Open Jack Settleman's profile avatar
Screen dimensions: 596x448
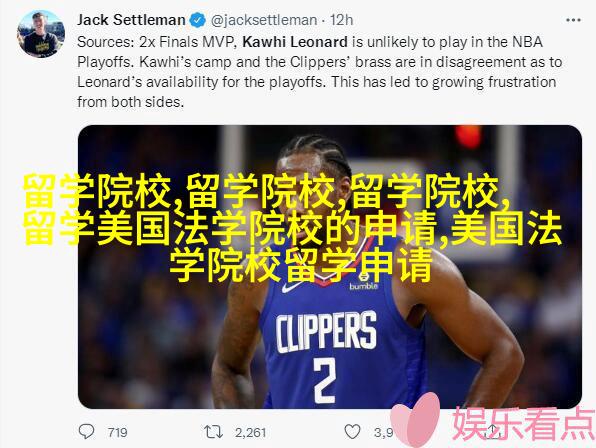click(x=41, y=34)
